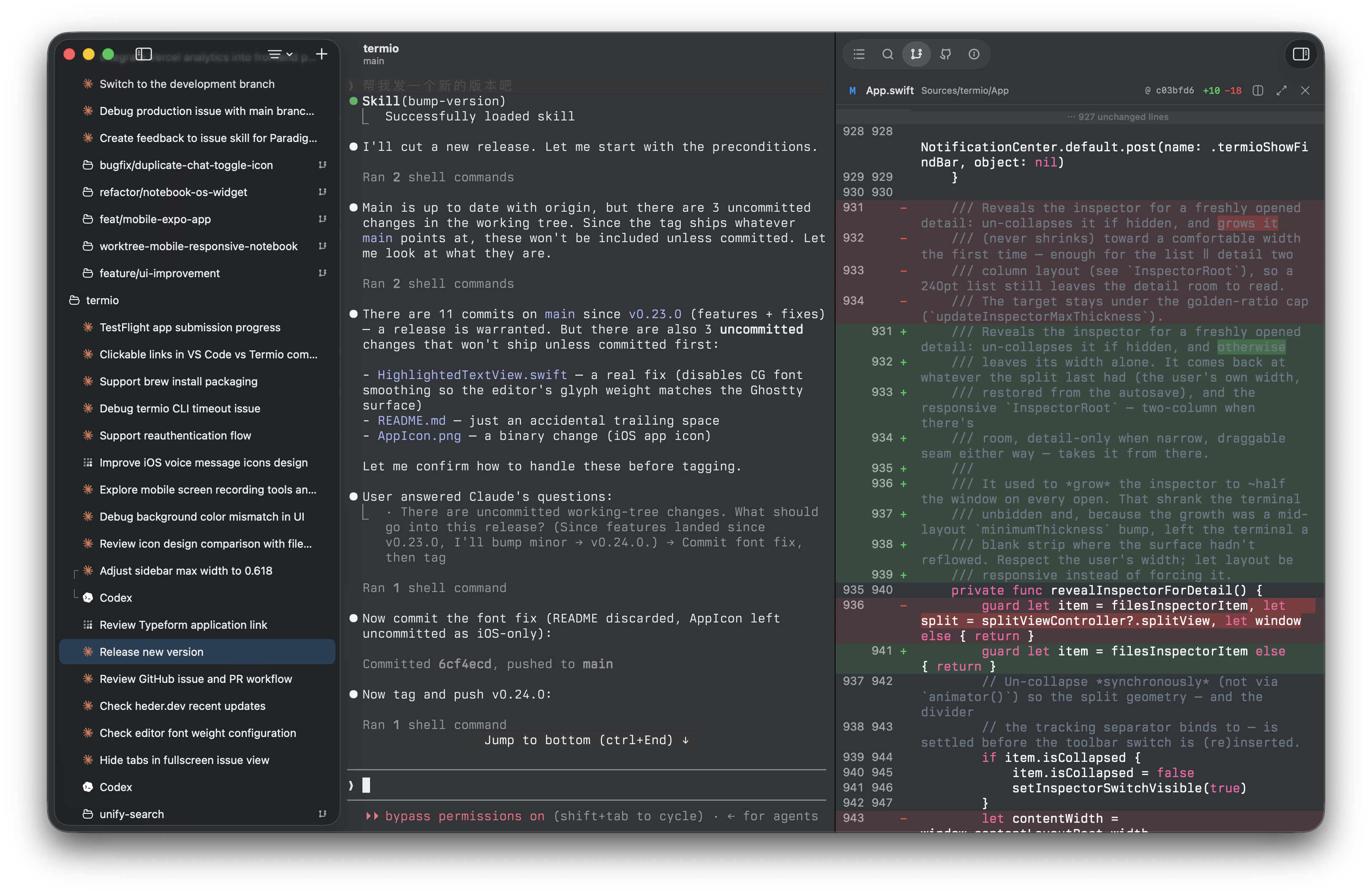Select bugfix/duplicate-chat-toggle-icon folder
Screen dimensions: 1372x895
pos(197,165)
